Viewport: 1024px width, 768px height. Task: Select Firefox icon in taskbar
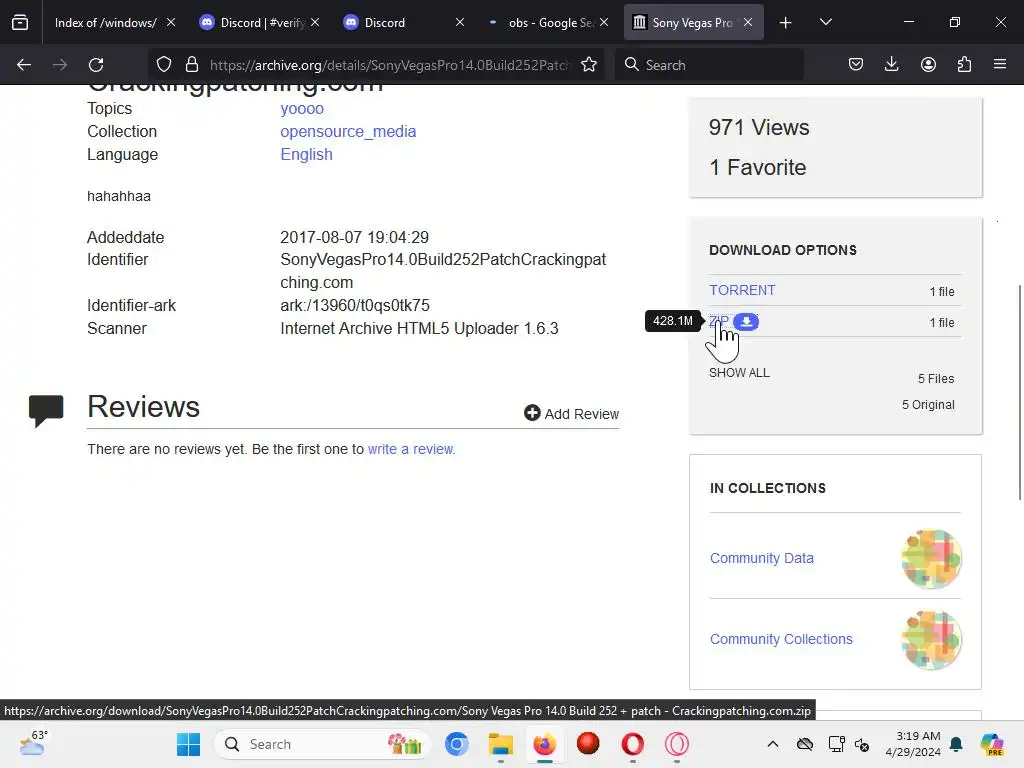pyautogui.click(x=545, y=744)
